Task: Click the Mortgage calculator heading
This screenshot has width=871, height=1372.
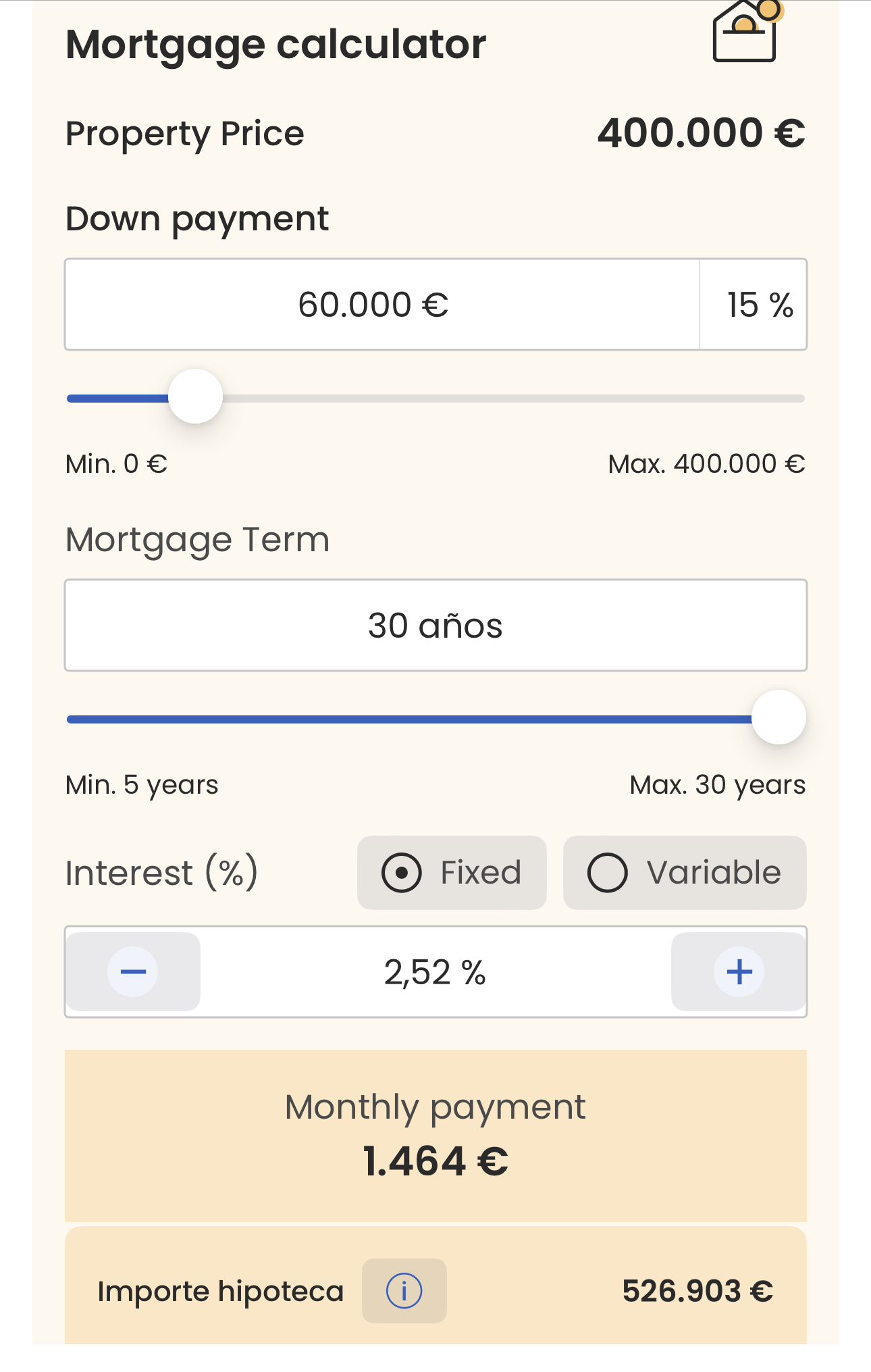Action: click(x=275, y=45)
